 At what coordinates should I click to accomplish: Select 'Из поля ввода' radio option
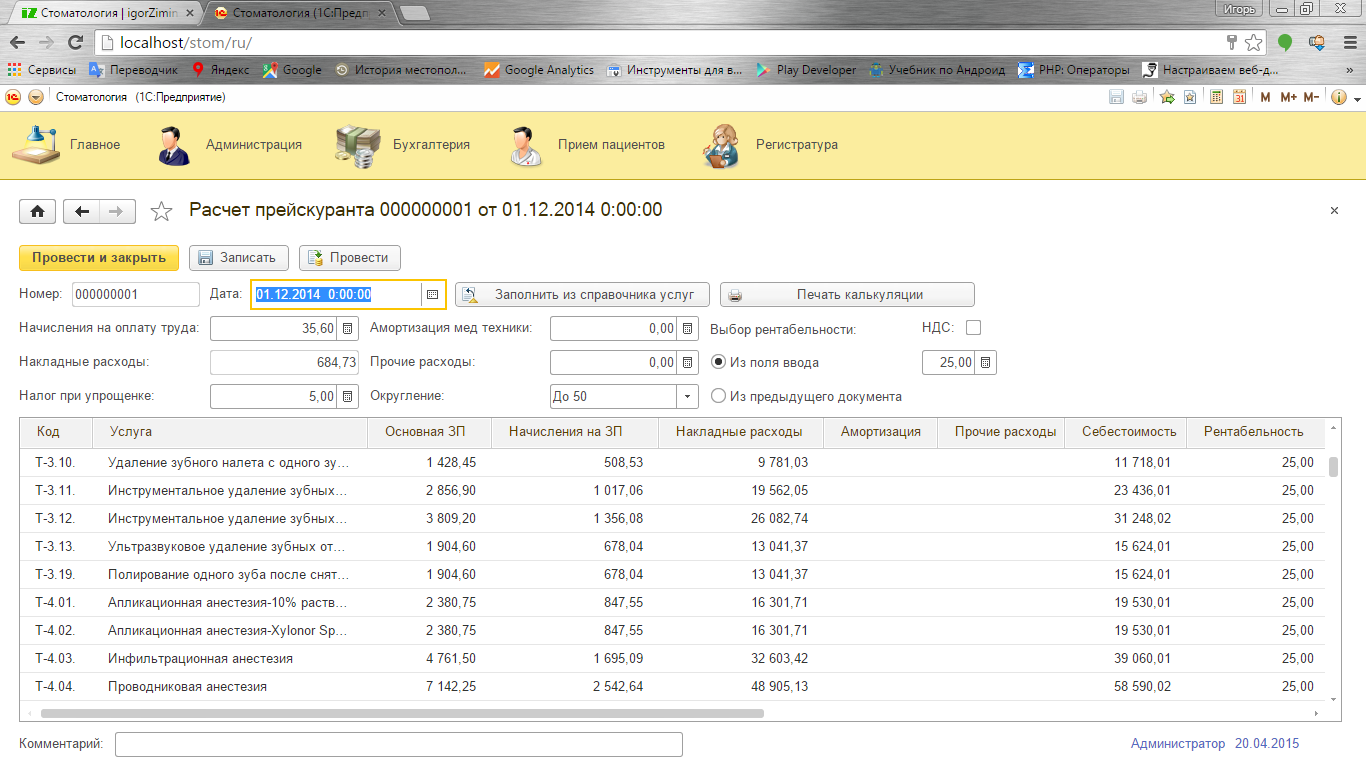[x=718, y=363]
